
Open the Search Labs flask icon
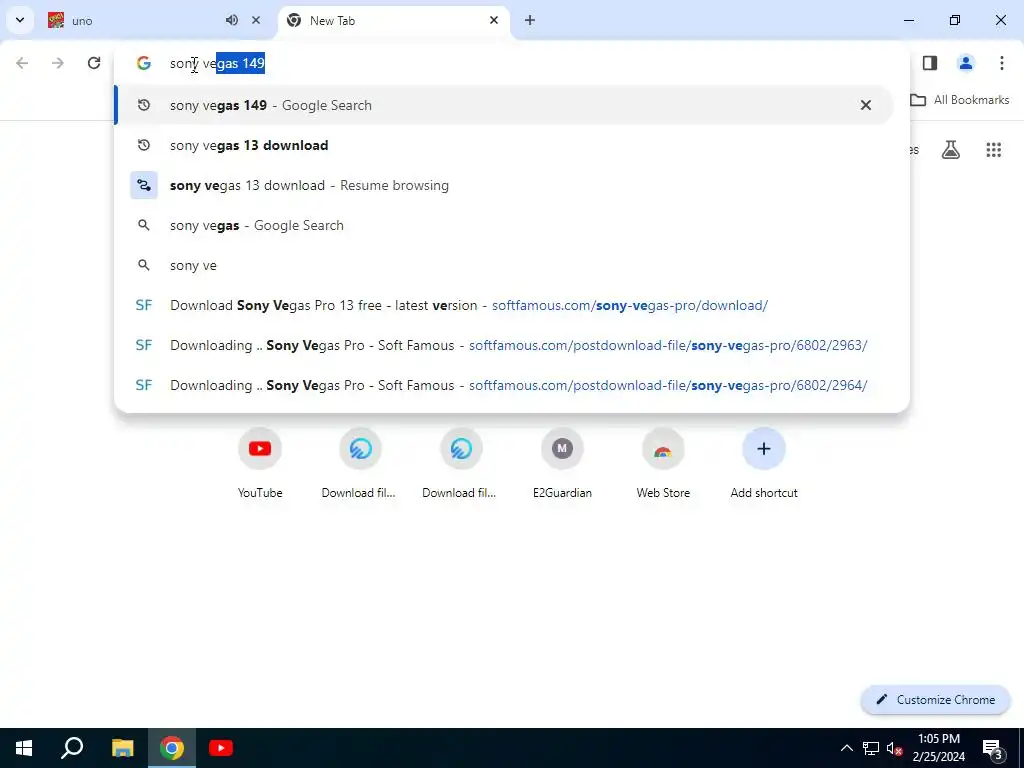tap(950, 150)
